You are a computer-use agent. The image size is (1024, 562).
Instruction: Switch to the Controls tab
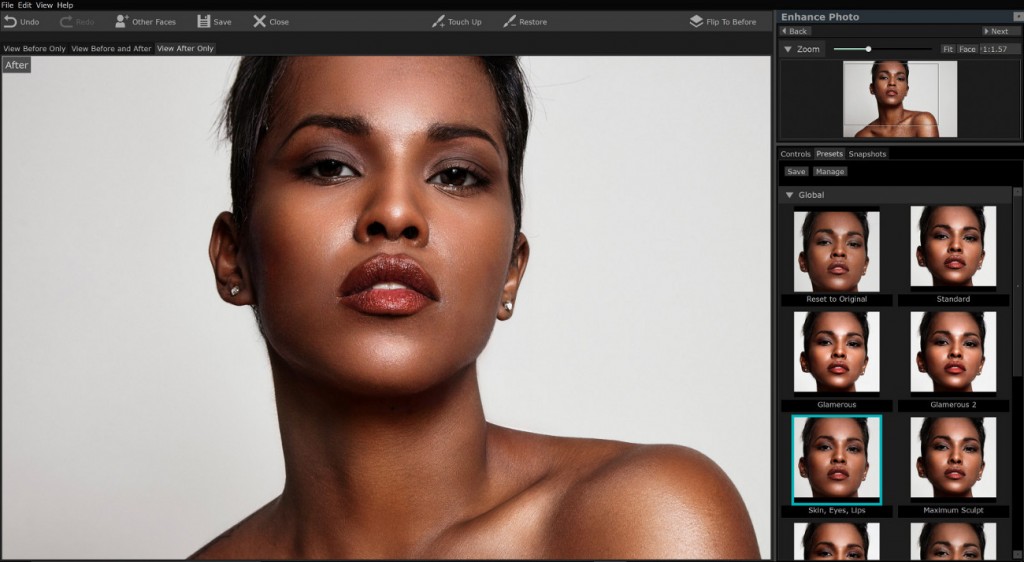(795, 154)
